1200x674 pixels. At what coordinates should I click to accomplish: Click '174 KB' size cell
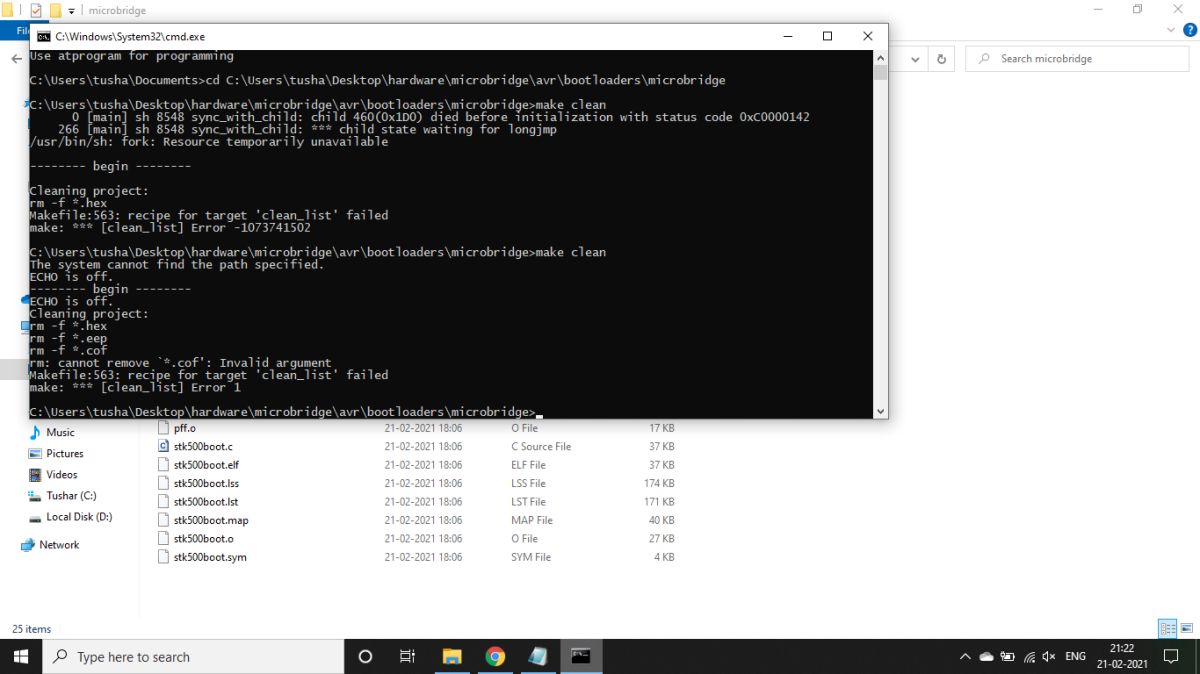click(x=659, y=483)
